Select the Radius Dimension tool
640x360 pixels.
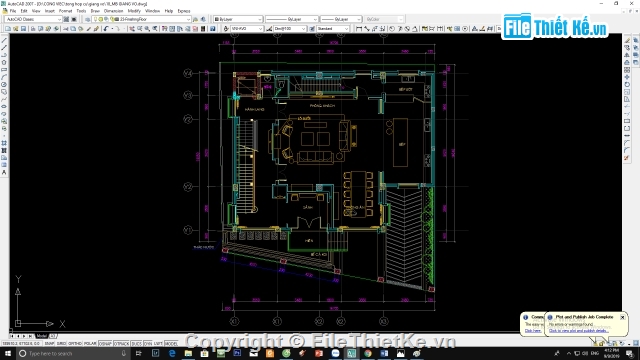point(392,29)
